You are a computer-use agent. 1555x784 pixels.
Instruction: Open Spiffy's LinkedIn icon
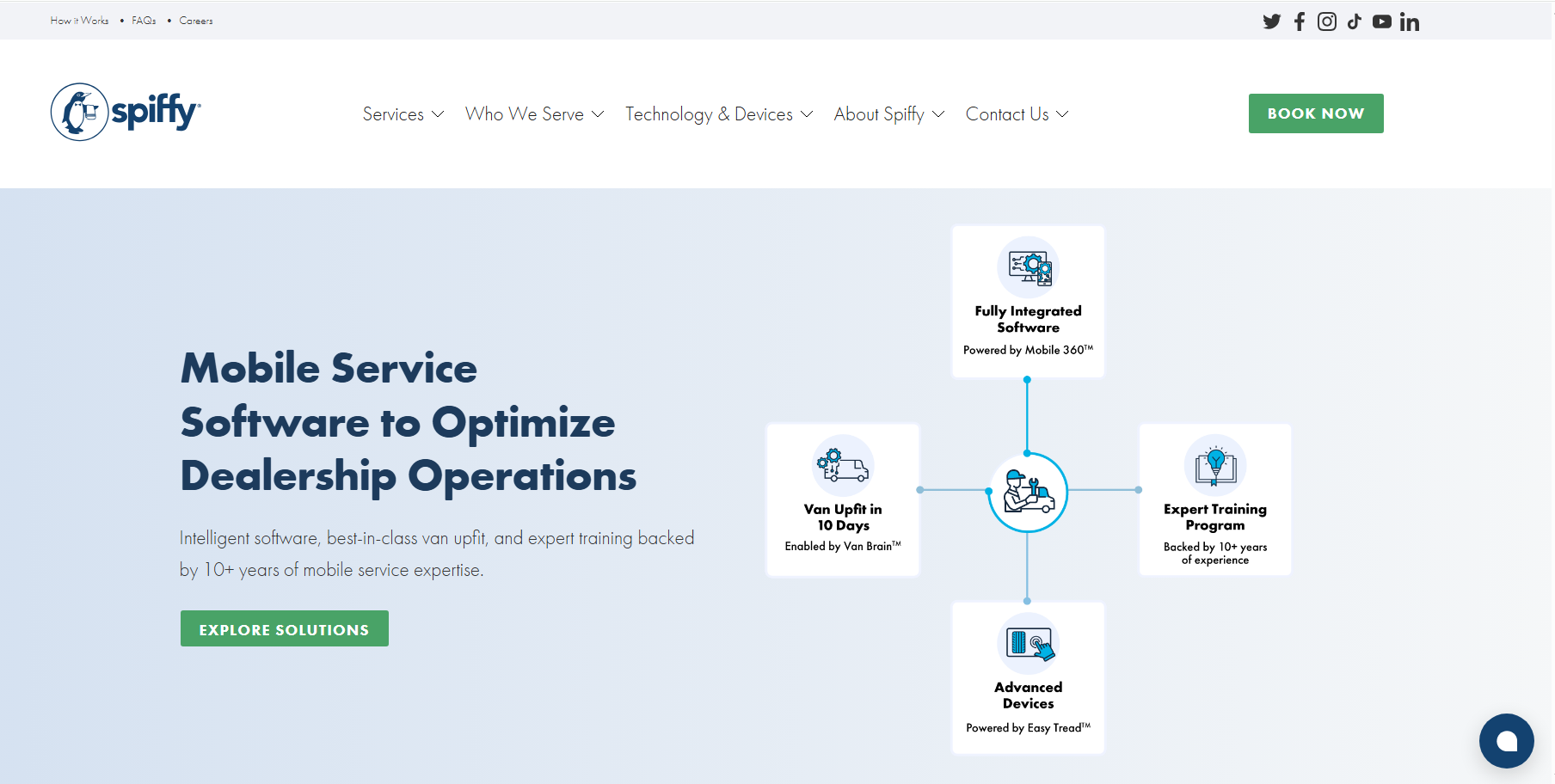pos(1410,22)
